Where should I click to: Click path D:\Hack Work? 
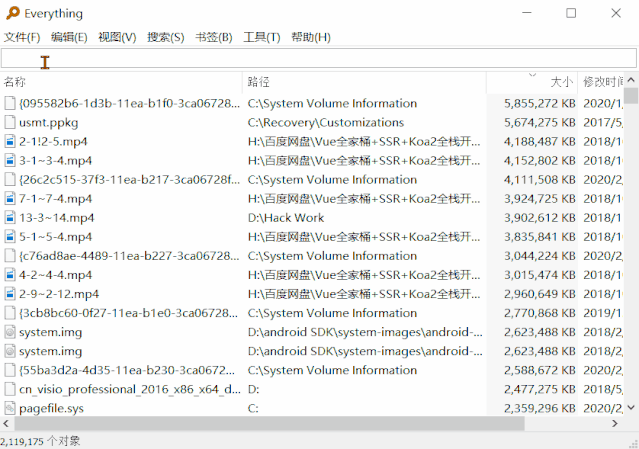tap(286, 218)
